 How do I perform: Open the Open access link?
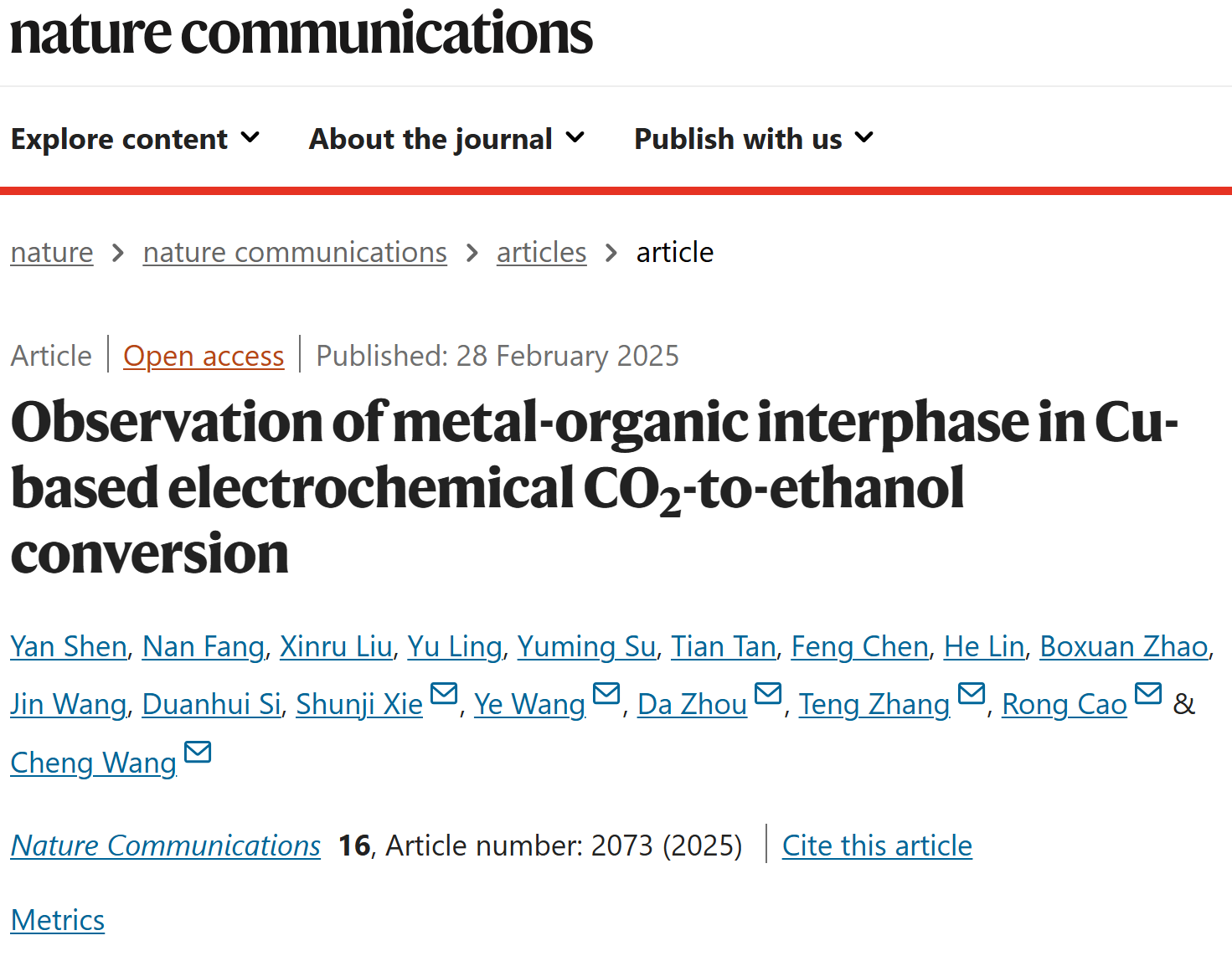[204, 356]
